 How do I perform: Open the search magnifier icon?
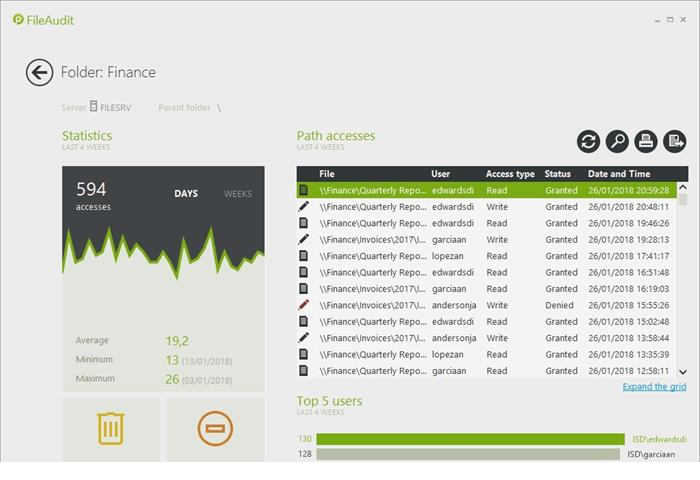pyautogui.click(x=617, y=142)
